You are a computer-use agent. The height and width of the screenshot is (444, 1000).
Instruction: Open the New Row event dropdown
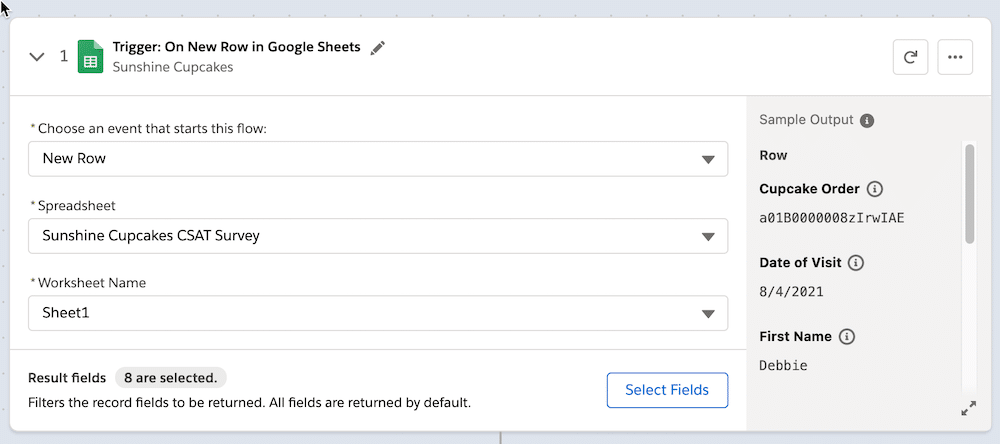pos(378,159)
